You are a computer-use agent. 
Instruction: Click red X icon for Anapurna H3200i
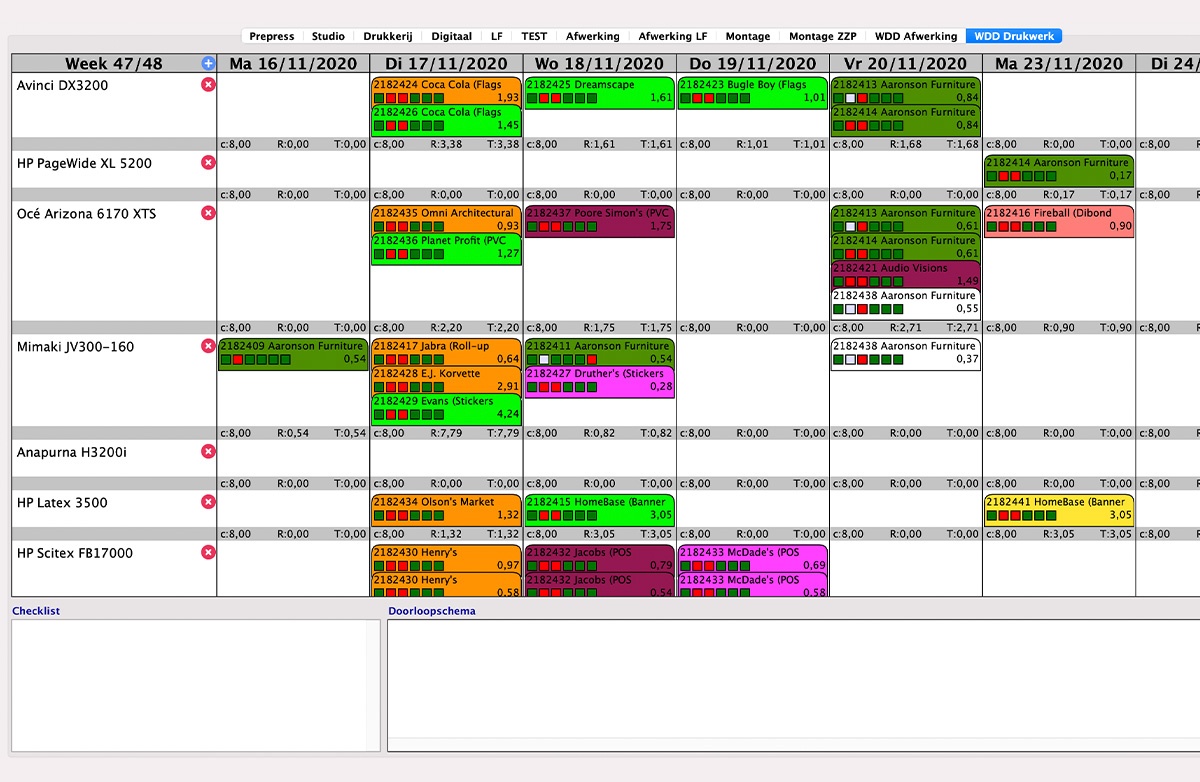(x=208, y=452)
